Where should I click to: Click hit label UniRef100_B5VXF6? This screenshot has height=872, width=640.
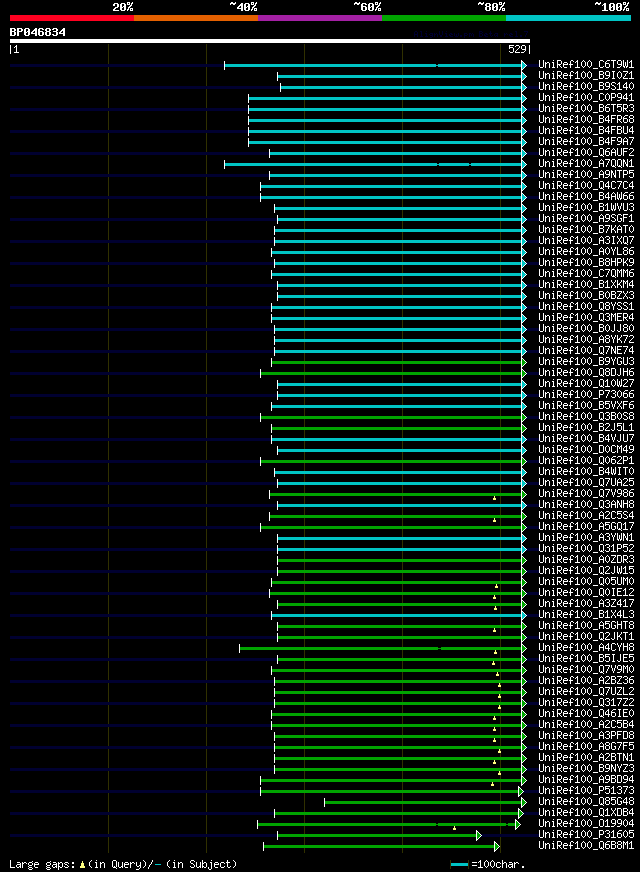[586, 406]
